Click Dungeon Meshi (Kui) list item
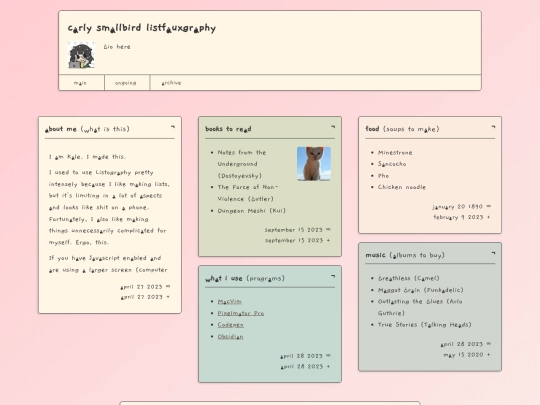Screen dimensions: 540x405 (251, 210)
